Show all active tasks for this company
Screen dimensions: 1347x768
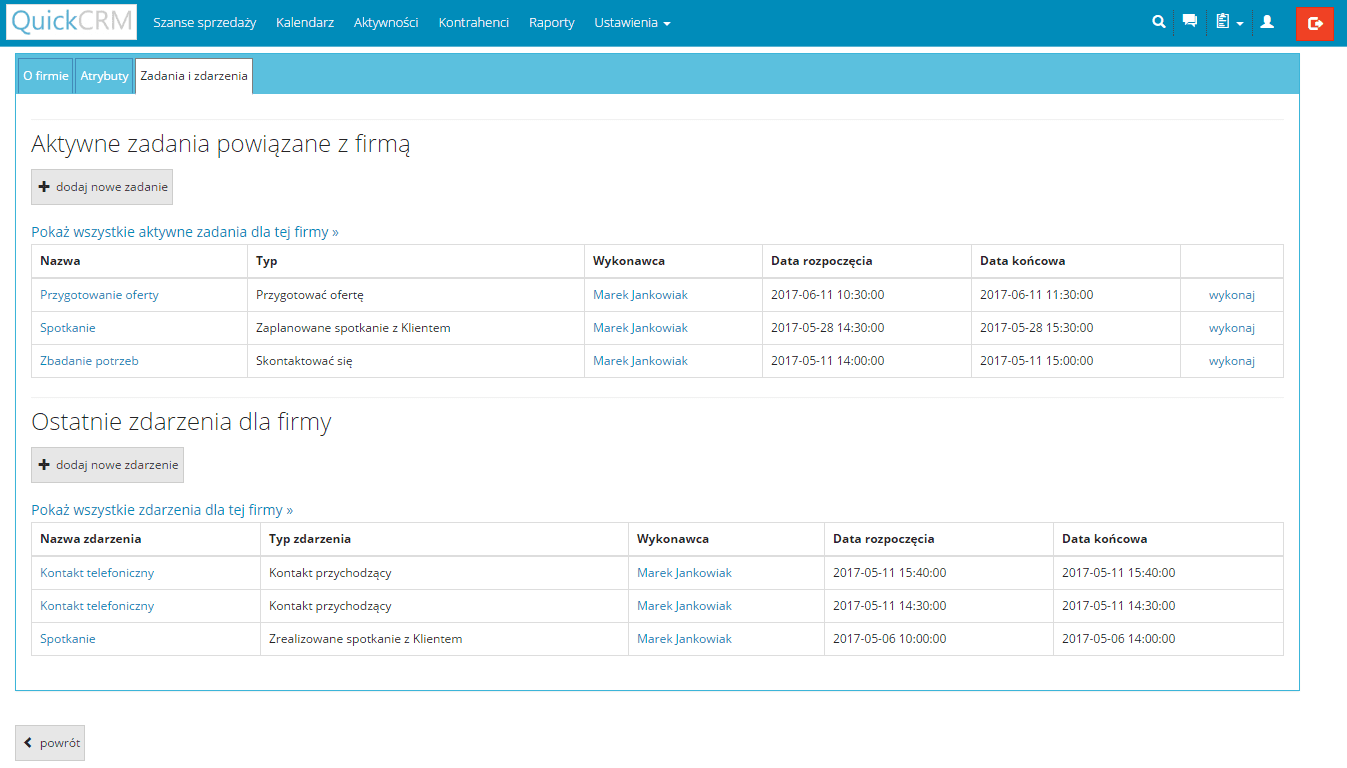pos(185,232)
